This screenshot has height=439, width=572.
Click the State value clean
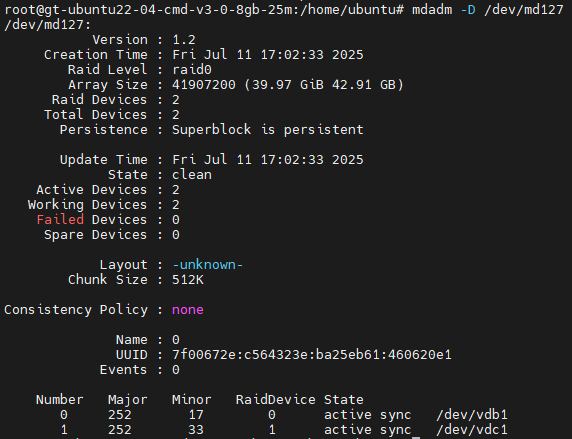click(x=192, y=175)
